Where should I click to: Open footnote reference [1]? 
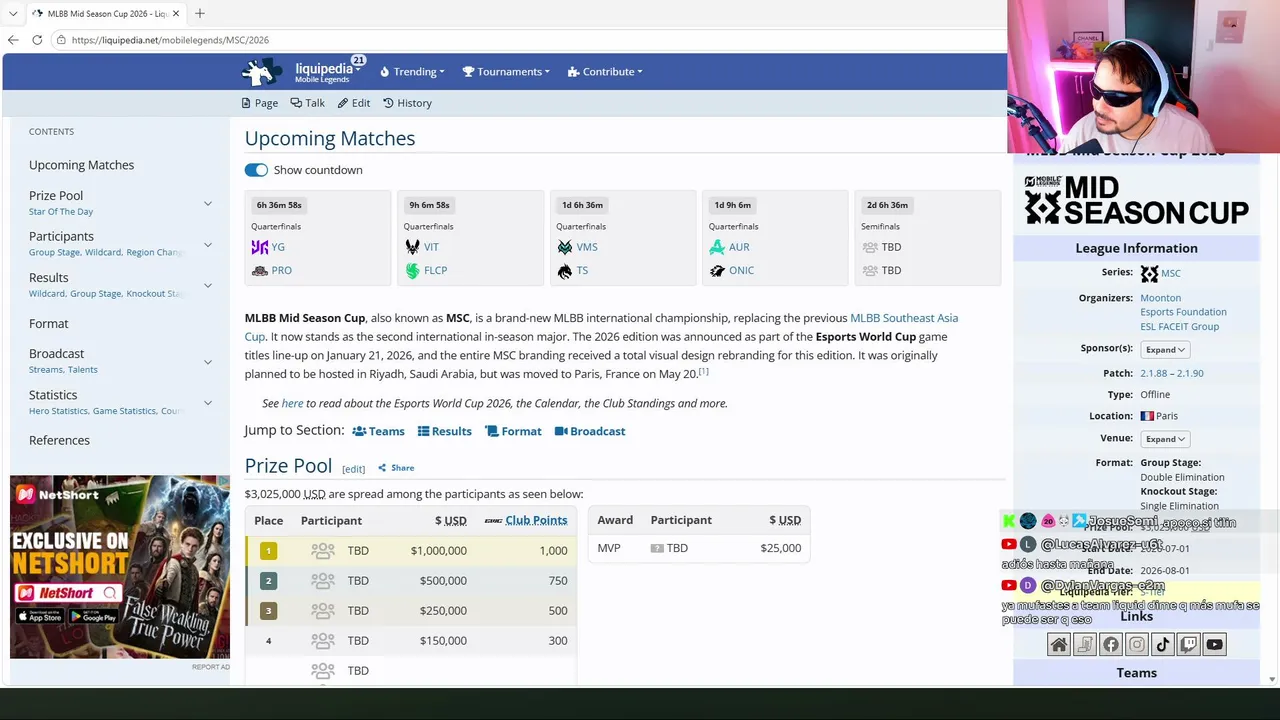point(704,372)
